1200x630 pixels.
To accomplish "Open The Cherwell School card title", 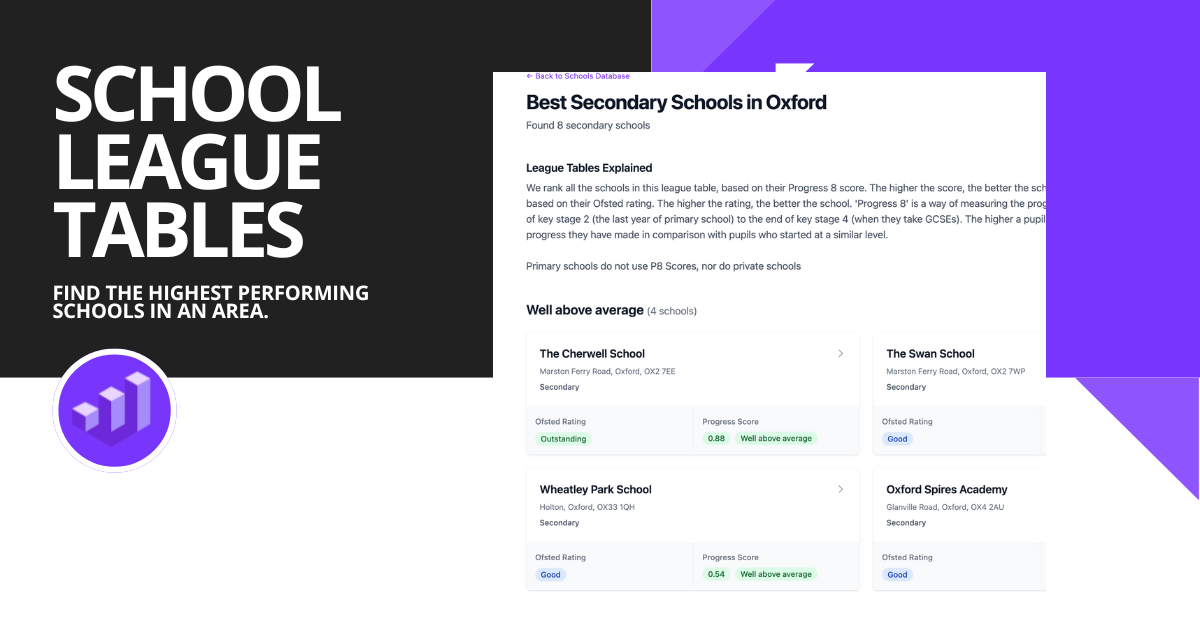I will click(592, 353).
